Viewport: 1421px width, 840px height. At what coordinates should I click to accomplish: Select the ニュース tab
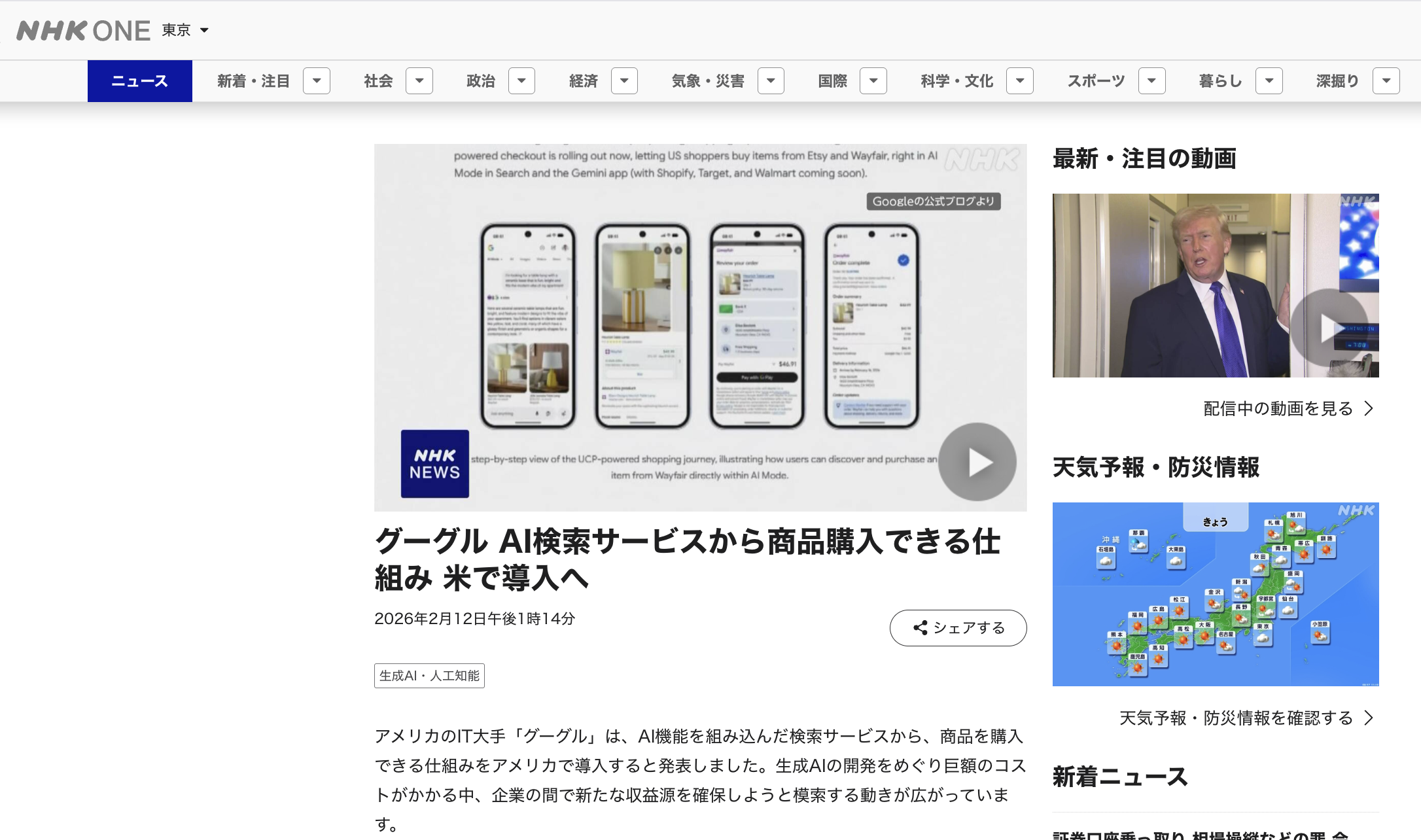139,81
